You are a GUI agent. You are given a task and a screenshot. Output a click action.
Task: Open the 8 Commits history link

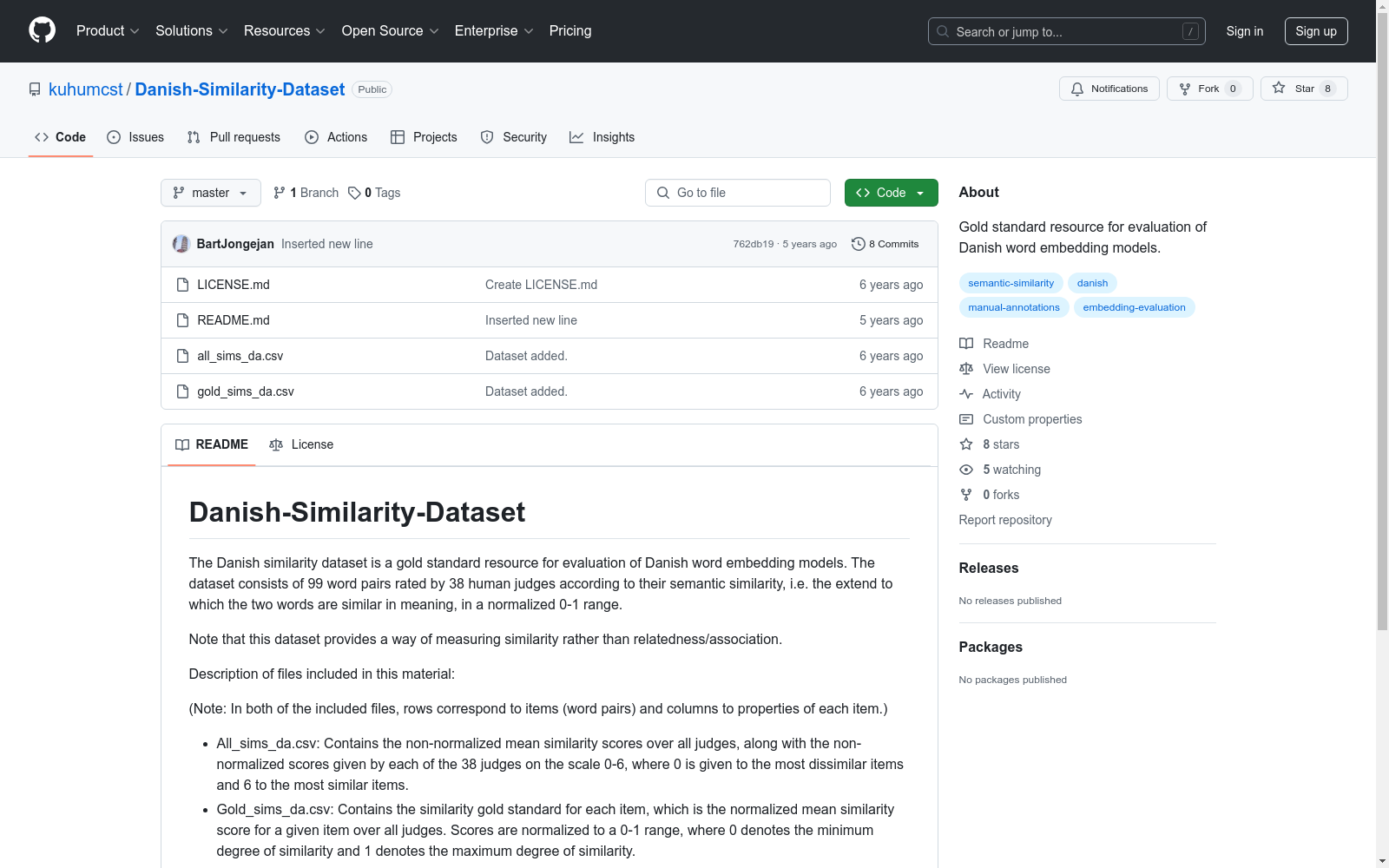point(885,244)
